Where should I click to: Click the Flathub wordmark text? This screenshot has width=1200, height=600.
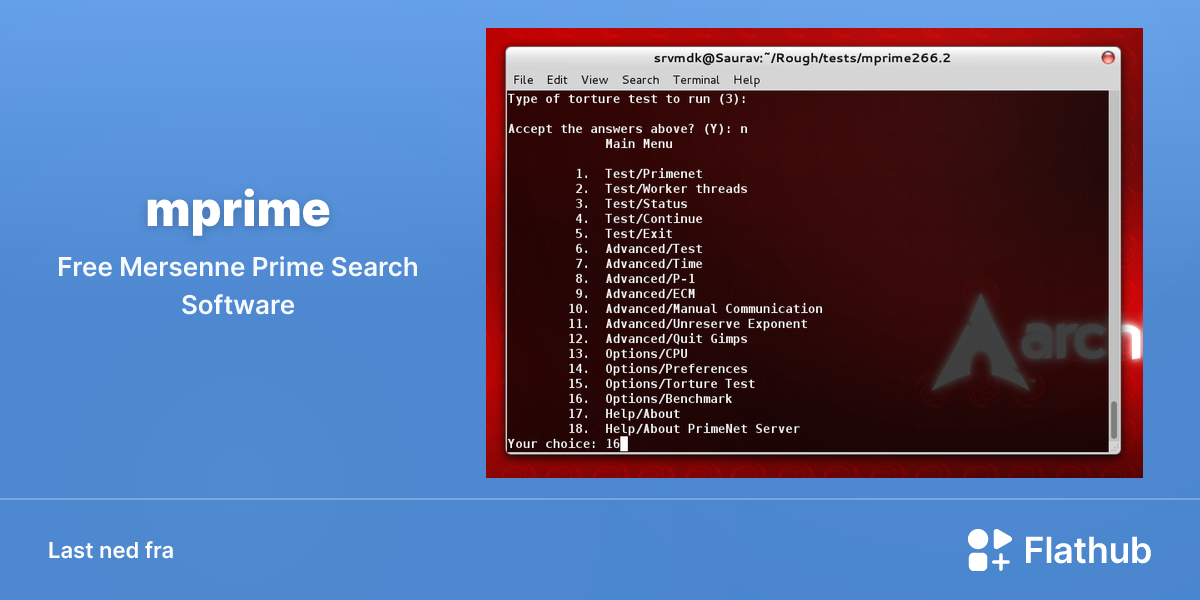point(1088,550)
